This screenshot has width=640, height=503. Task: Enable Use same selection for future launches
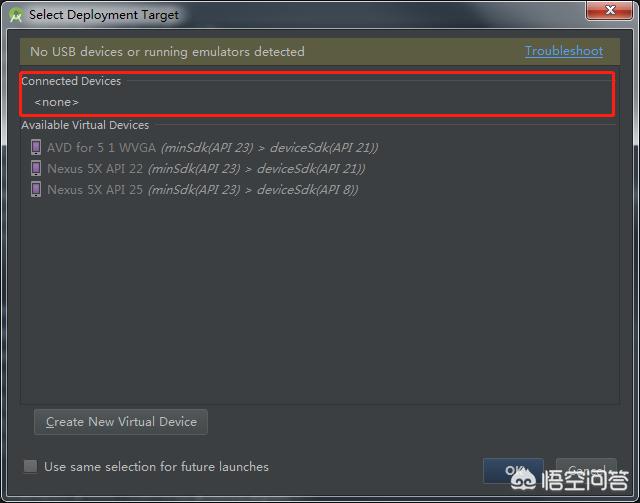30,466
